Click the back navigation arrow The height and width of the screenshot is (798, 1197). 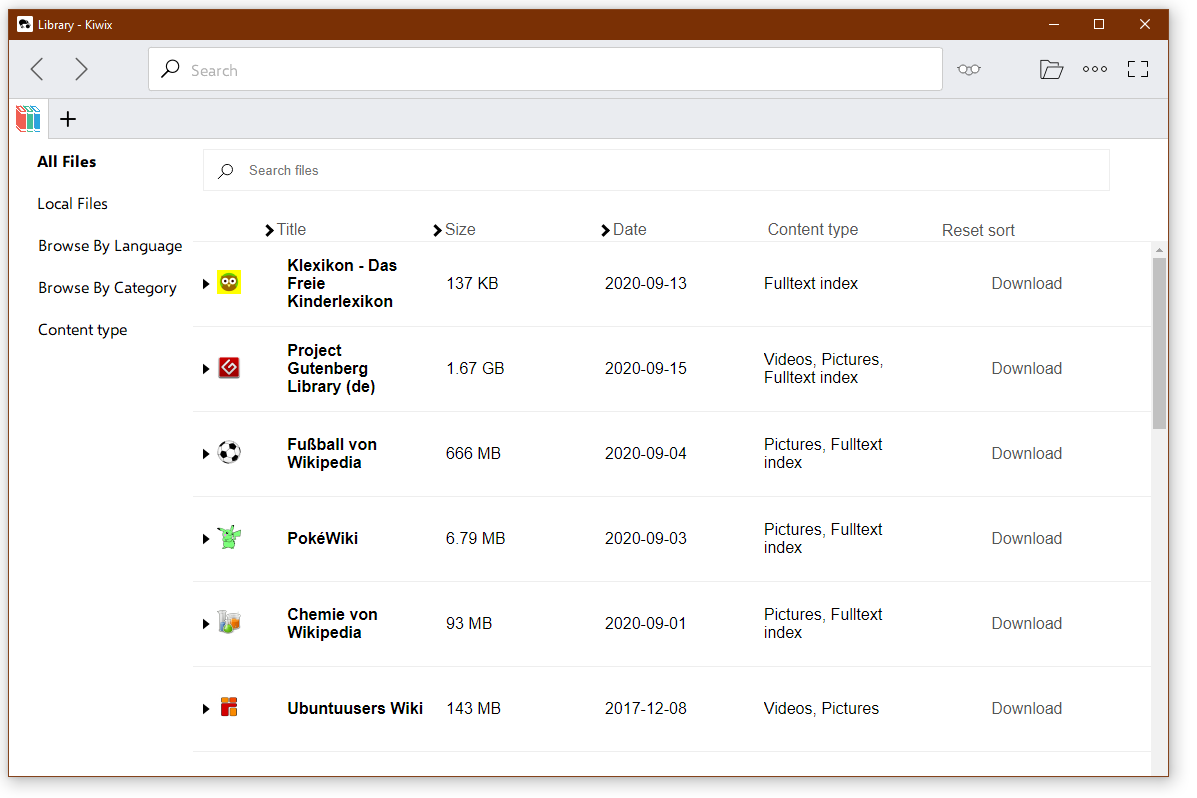37,69
